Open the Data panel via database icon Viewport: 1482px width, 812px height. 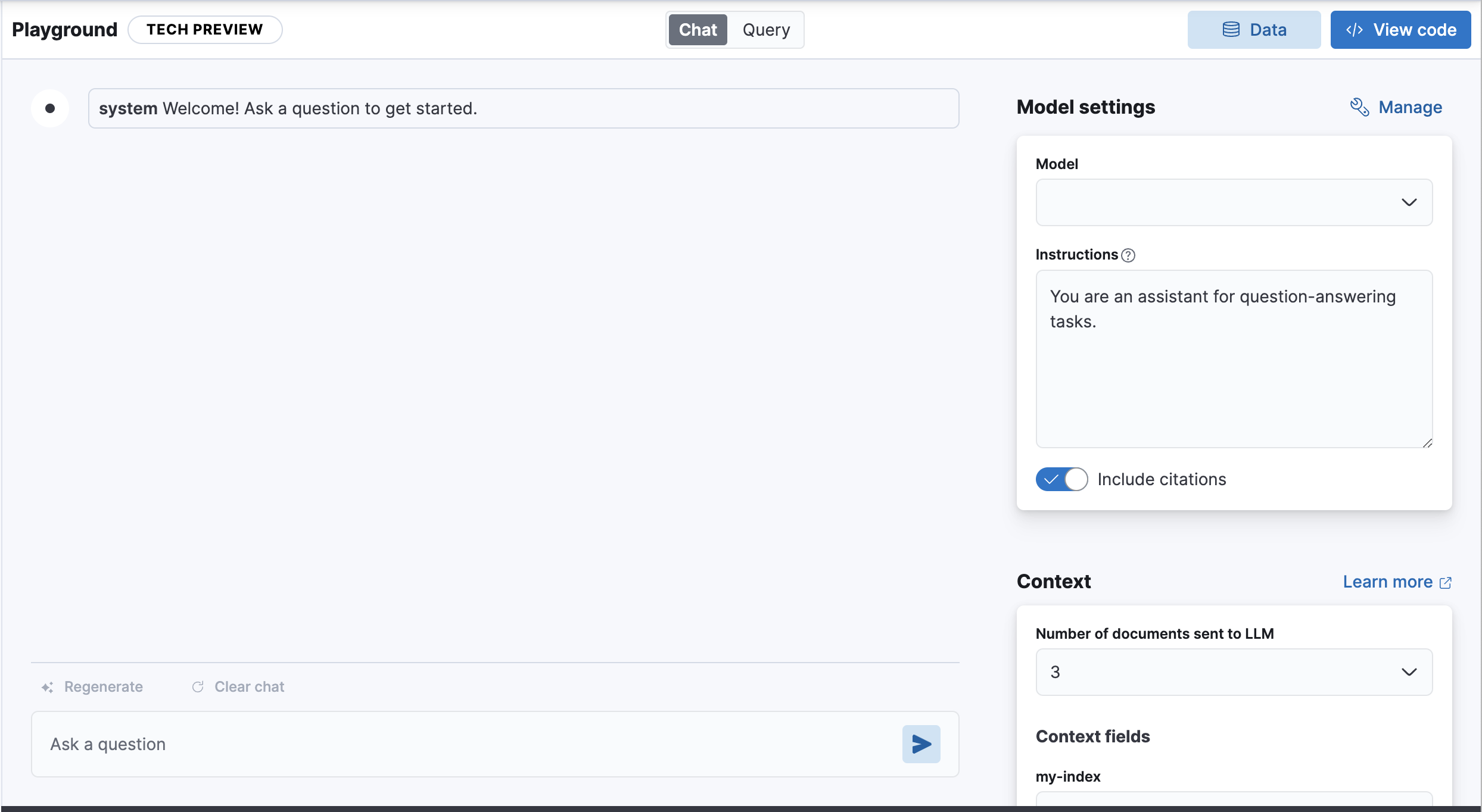coord(1231,29)
